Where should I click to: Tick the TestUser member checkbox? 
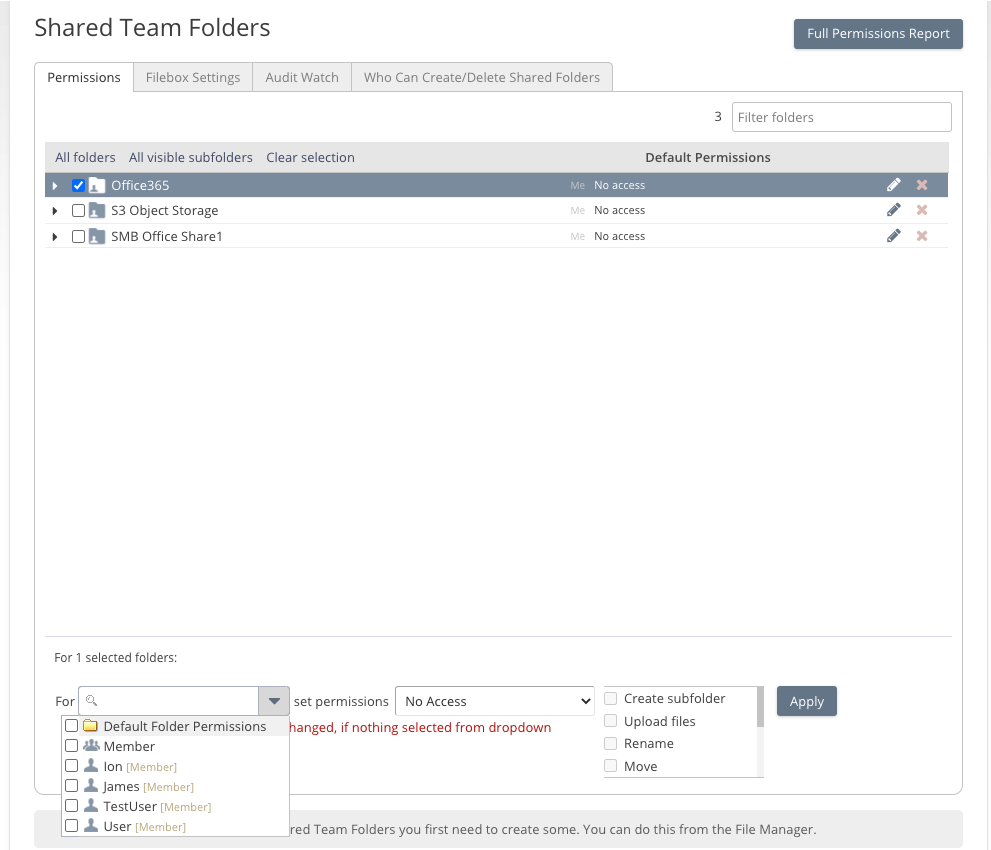click(x=72, y=806)
